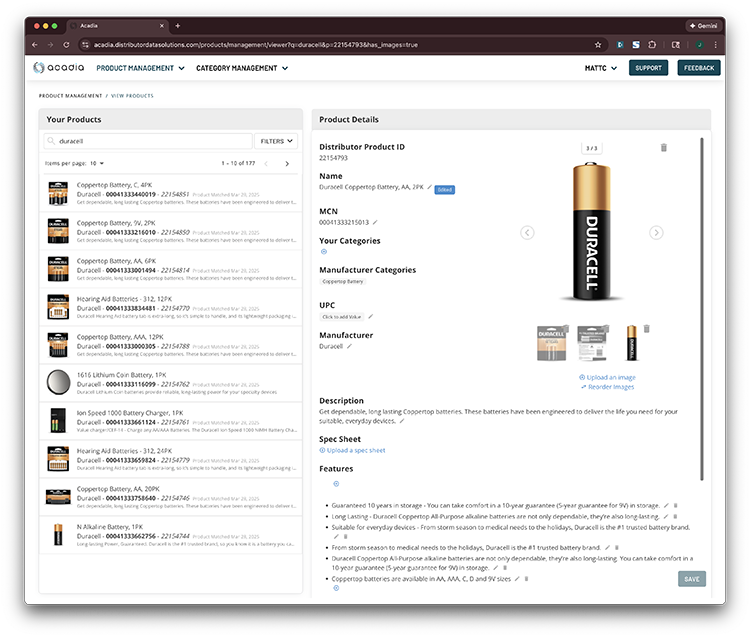Delete the 'Coppertop batteries are available' feature
This screenshot has height=637, width=750.
point(527,579)
